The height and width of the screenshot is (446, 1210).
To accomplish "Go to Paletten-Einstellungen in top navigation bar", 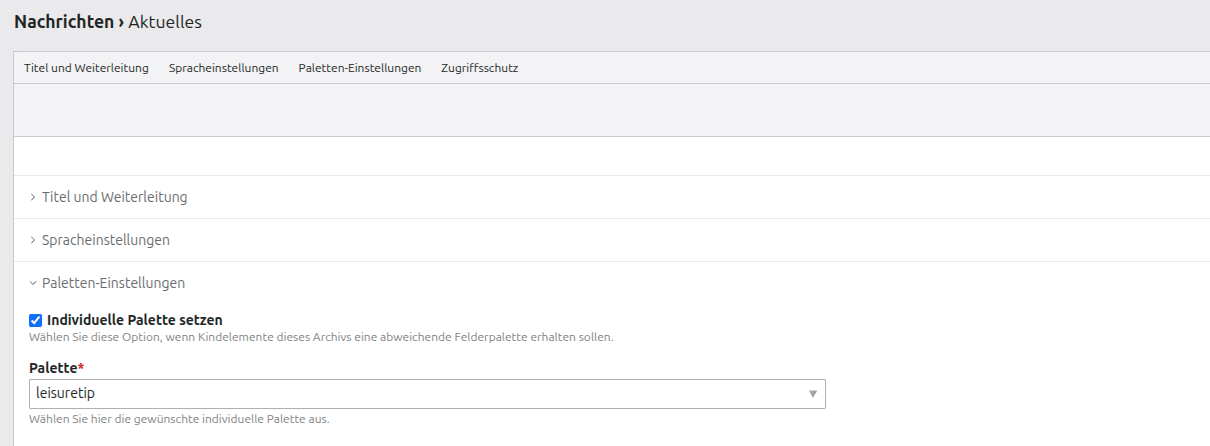I will click(x=359, y=68).
